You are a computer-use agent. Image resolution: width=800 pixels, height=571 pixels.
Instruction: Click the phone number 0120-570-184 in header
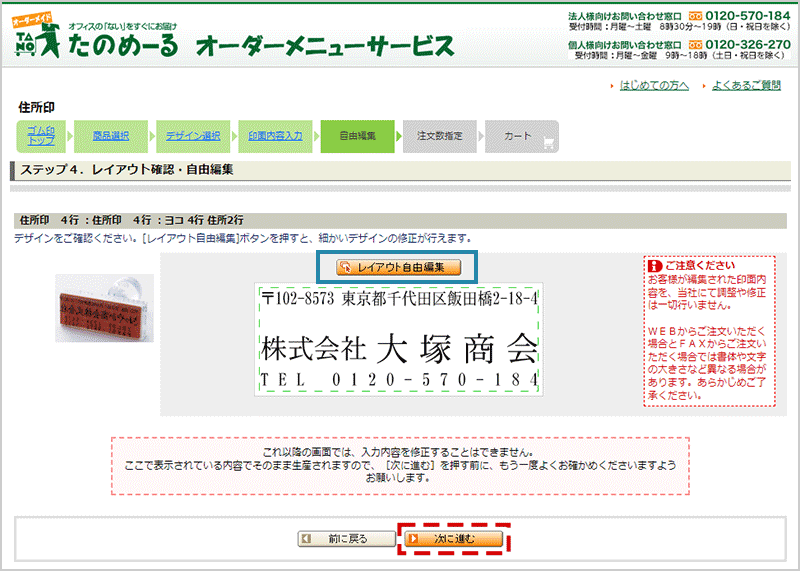[748, 16]
